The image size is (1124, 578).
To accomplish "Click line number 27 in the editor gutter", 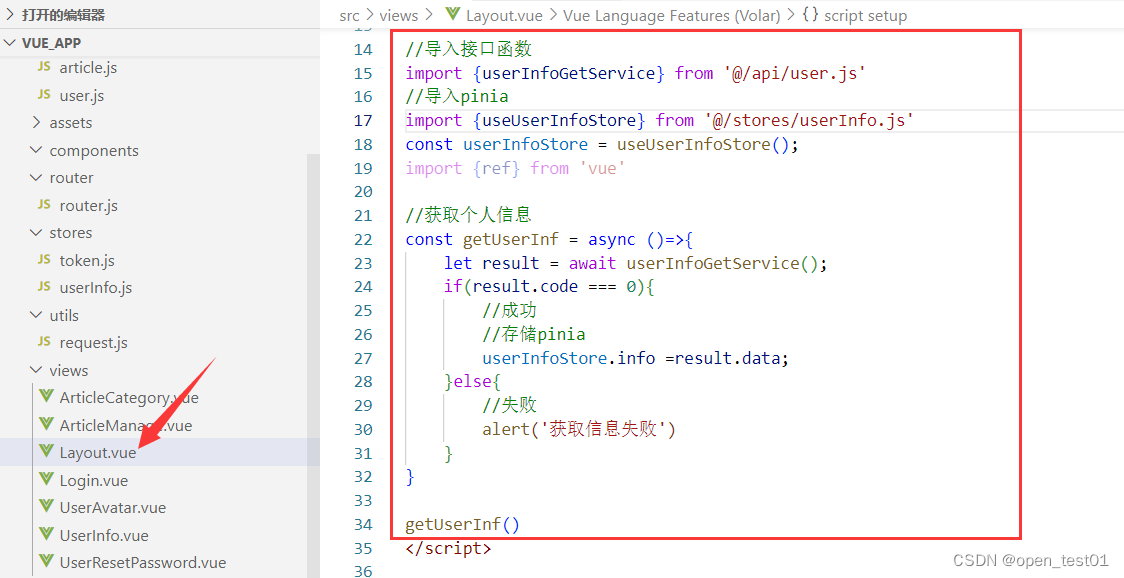I will pyautogui.click(x=362, y=357).
